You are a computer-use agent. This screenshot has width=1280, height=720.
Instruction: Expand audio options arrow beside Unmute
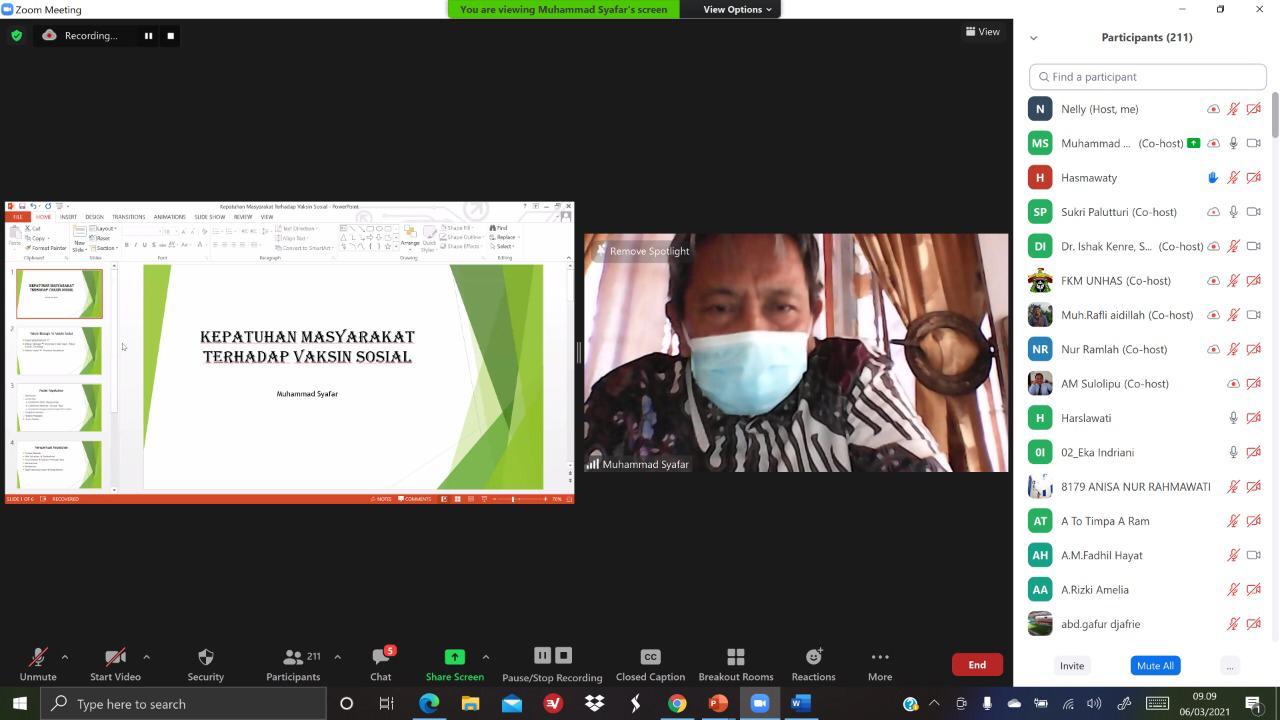click(x=65, y=657)
